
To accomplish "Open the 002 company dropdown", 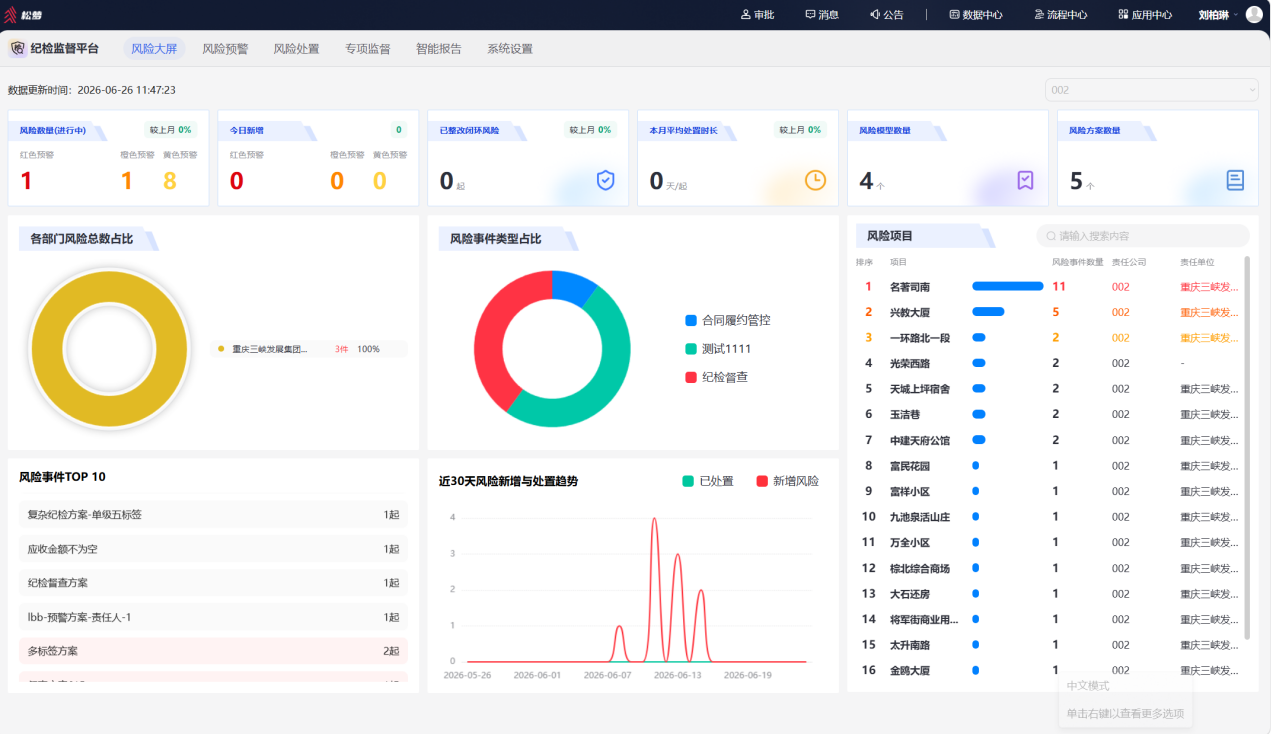I will (x=1152, y=90).
